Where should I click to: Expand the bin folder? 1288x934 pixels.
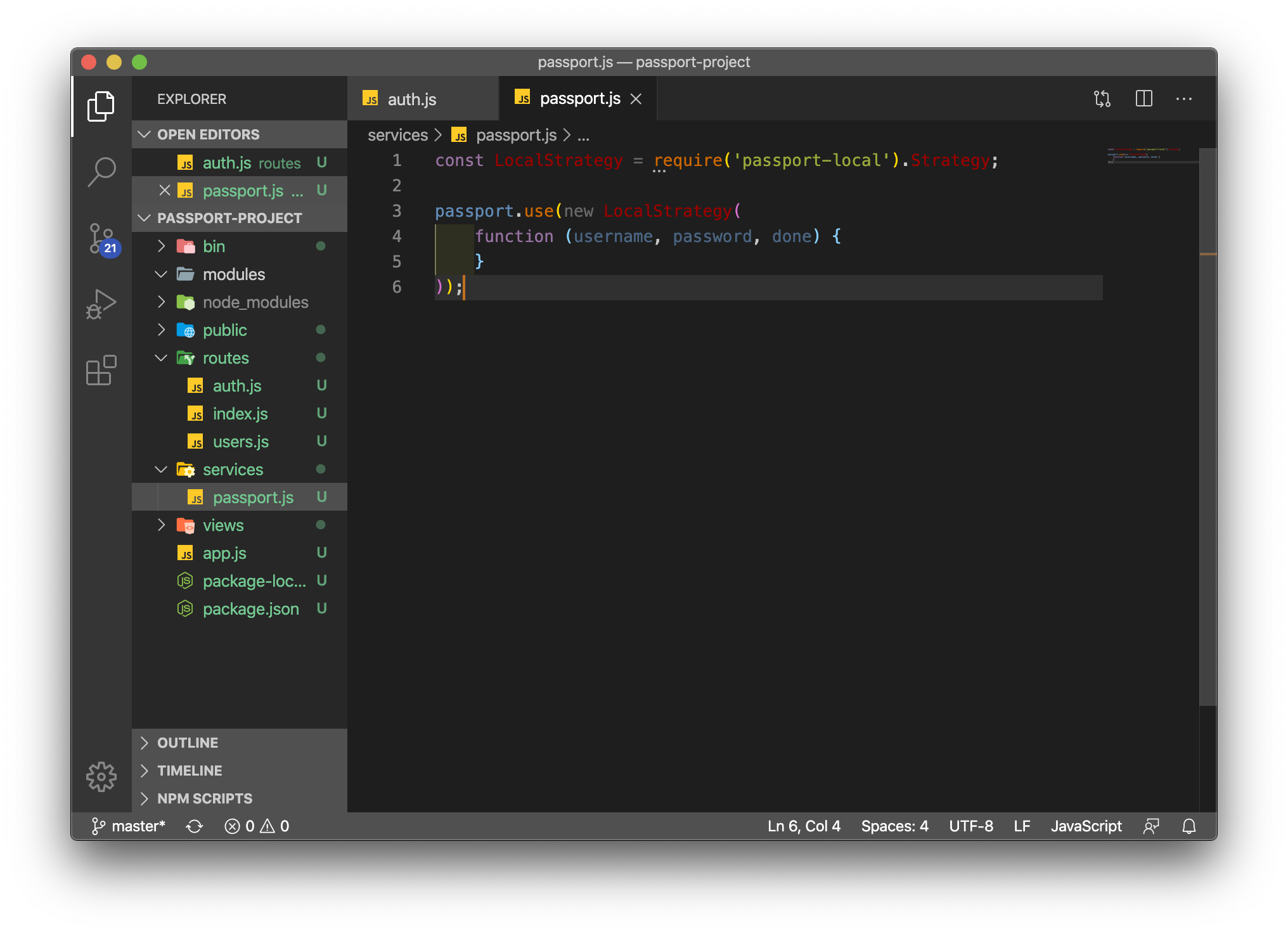[x=214, y=246]
